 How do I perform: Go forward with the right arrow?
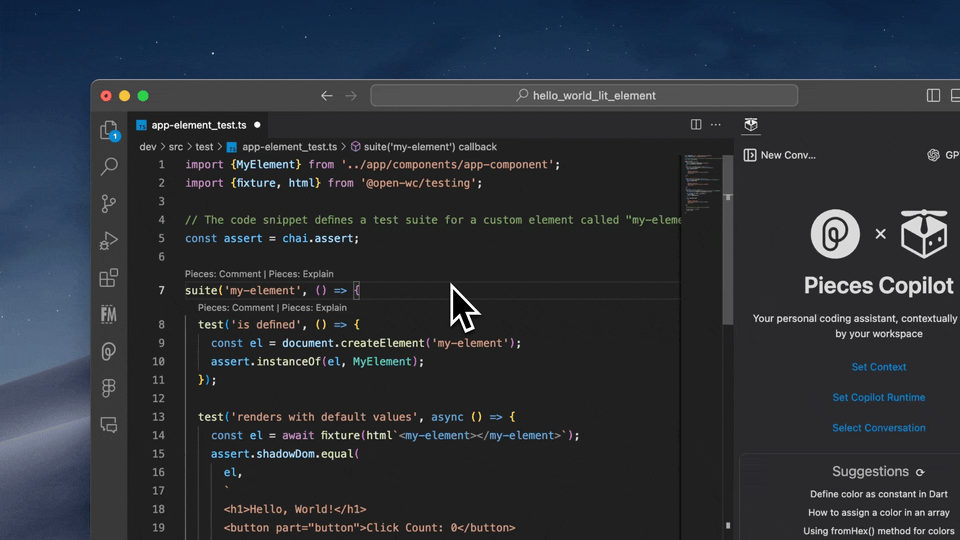(x=351, y=96)
